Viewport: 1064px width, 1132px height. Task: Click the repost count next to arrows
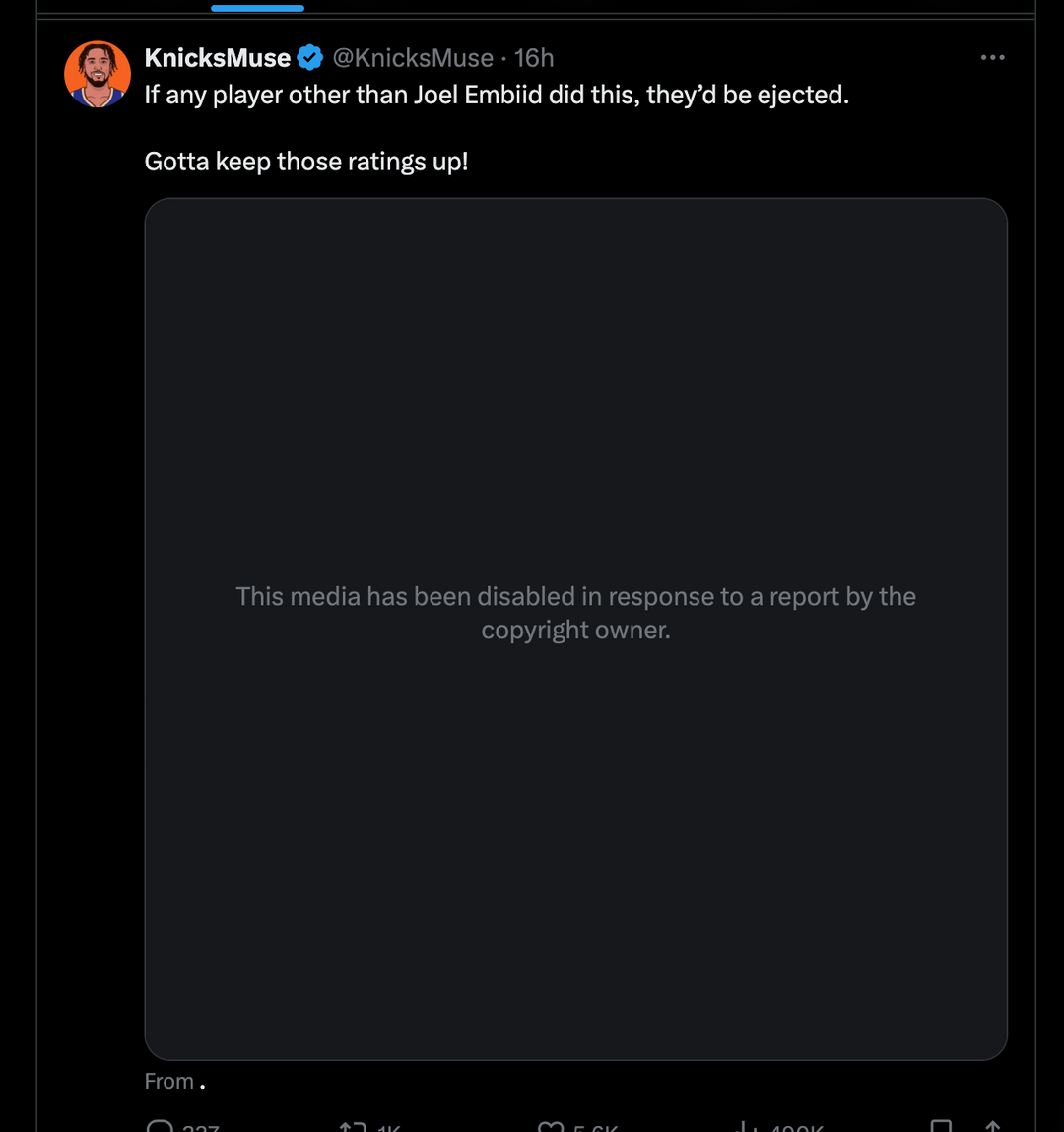[x=390, y=1127]
